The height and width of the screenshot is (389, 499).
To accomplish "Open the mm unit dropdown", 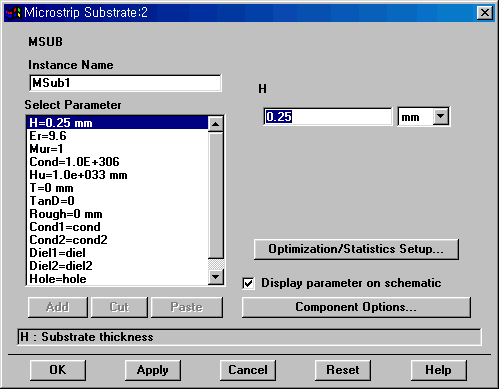I will pos(441,117).
